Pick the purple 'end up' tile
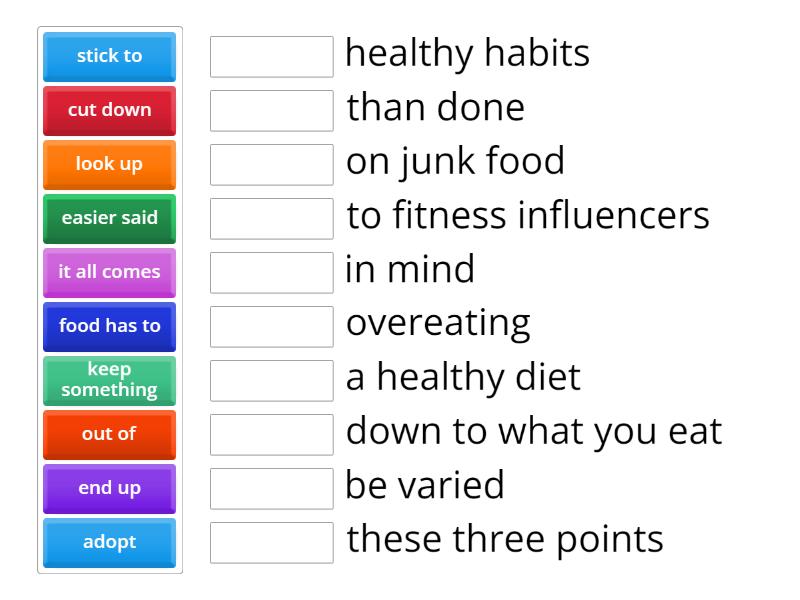The image size is (800, 600). click(109, 488)
